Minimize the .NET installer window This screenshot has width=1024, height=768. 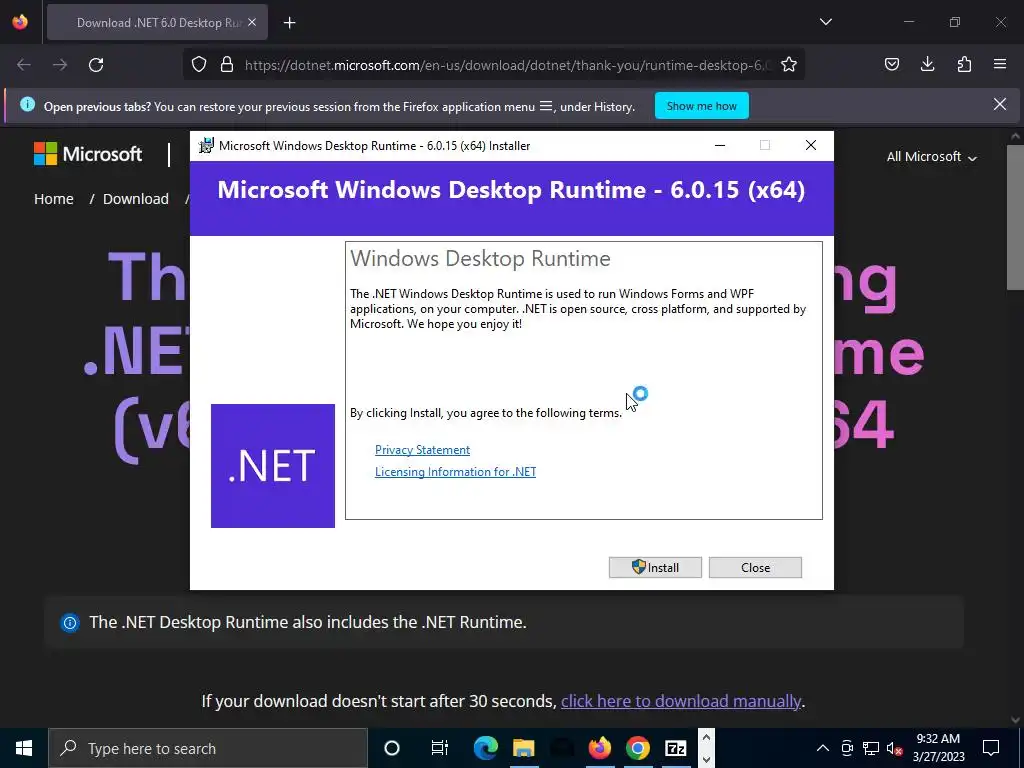point(720,146)
